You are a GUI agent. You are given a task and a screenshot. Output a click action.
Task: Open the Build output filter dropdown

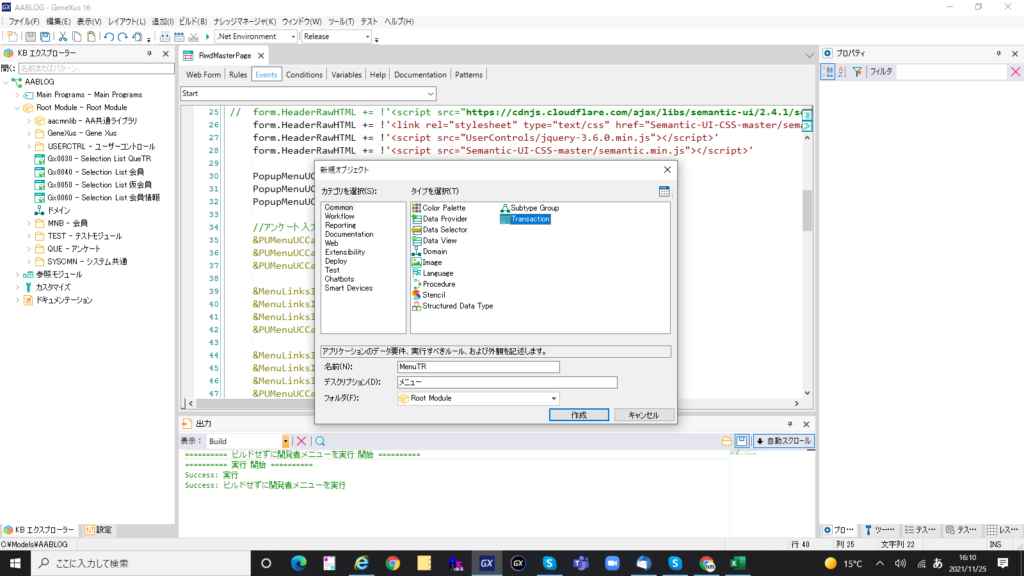point(285,441)
